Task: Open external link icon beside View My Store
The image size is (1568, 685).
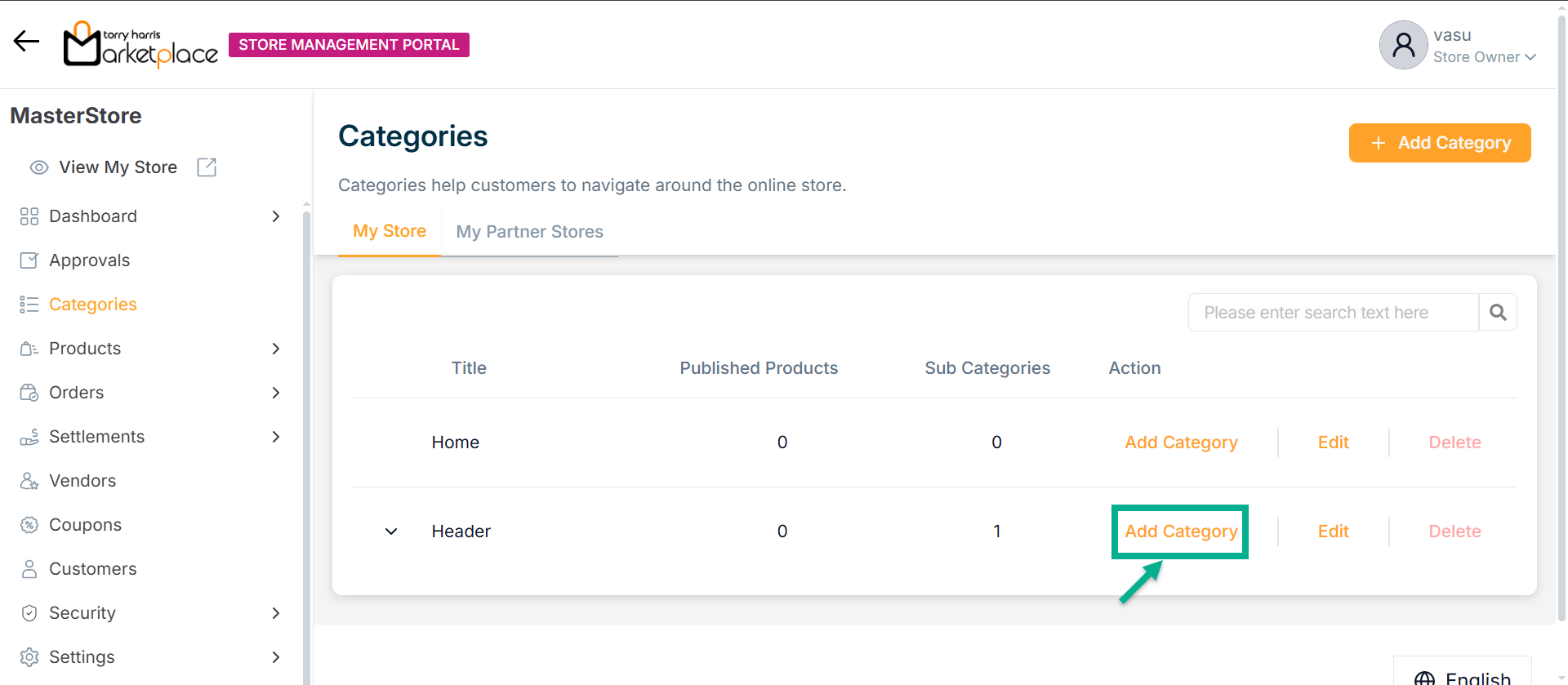Action: click(207, 167)
